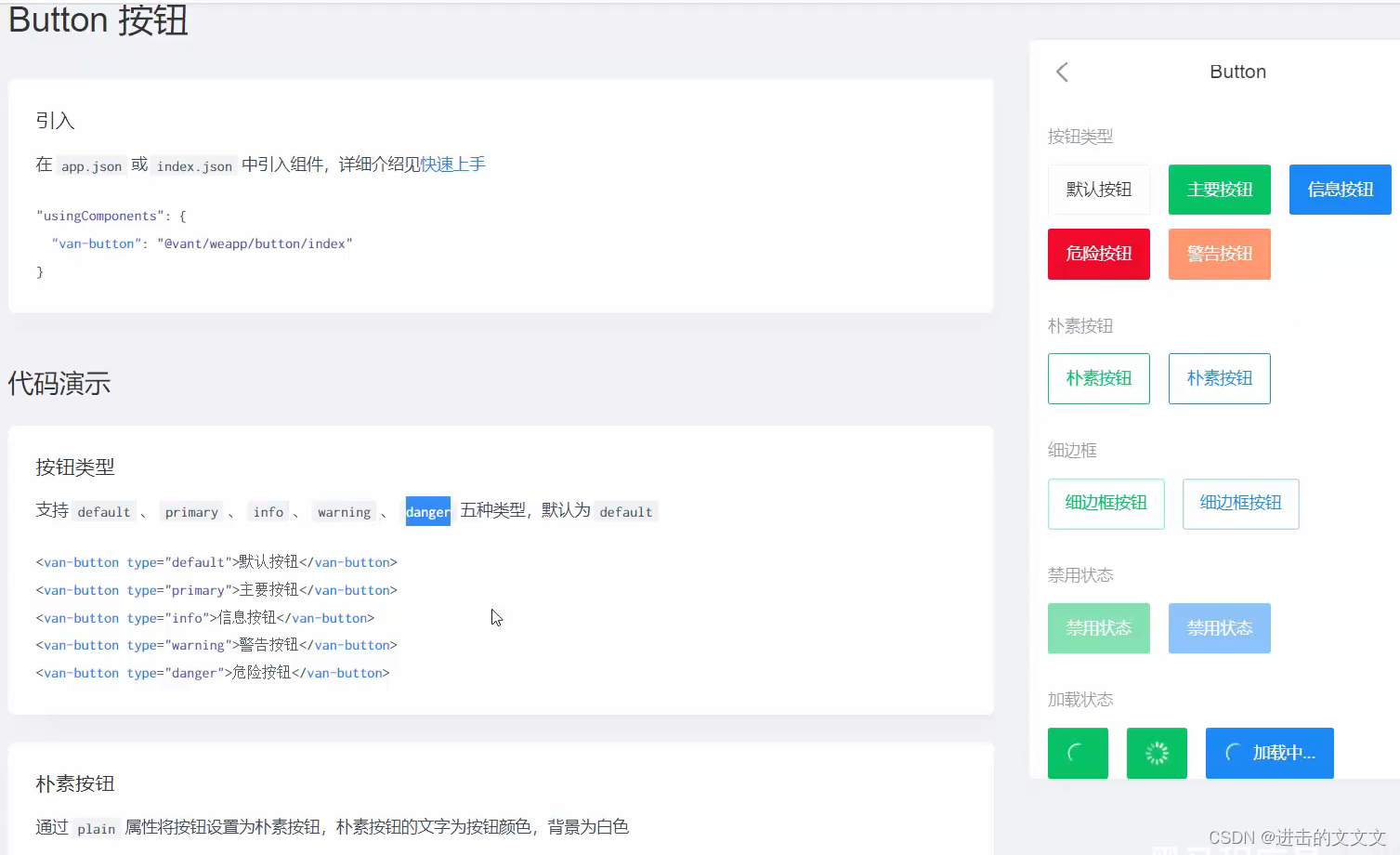1400x855 pixels.
Task: Click the 加载中 loading button
Action: tap(1269, 753)
